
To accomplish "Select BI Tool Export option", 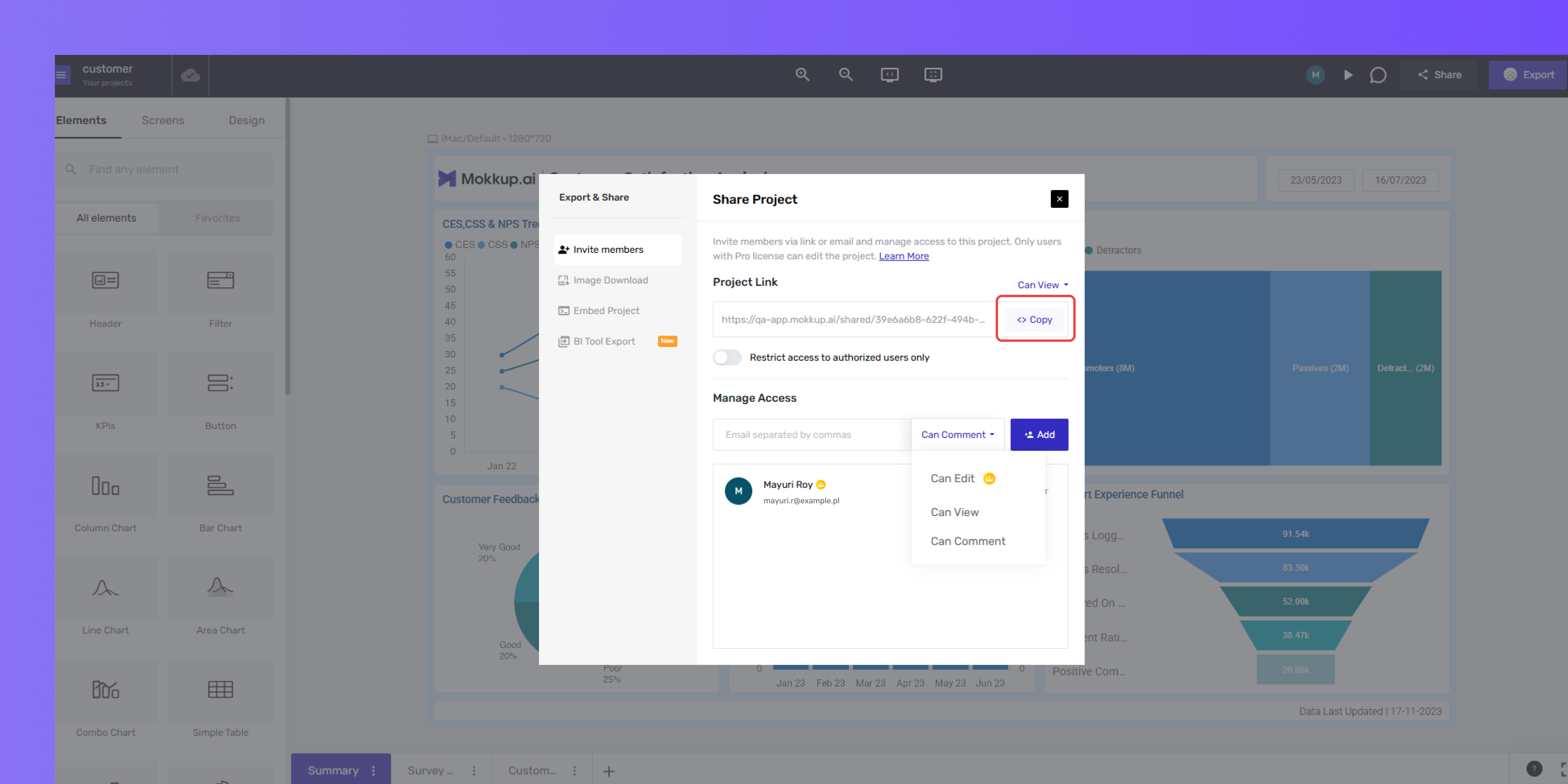I will click(617, 341).
